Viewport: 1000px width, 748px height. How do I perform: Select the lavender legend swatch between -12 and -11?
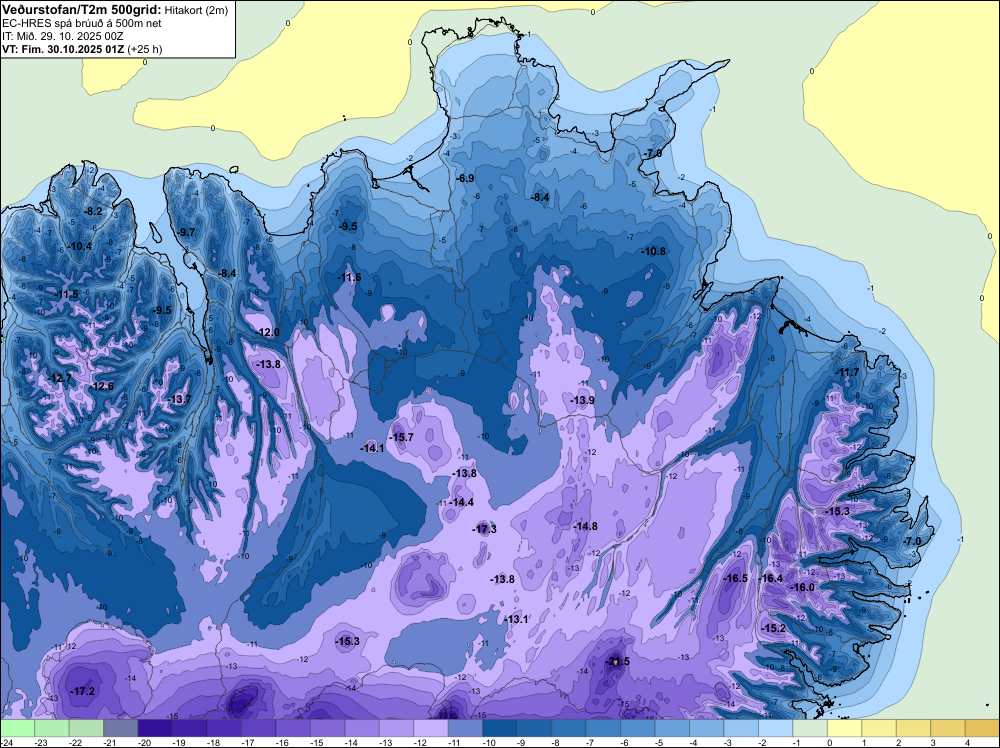click(430, 728)
